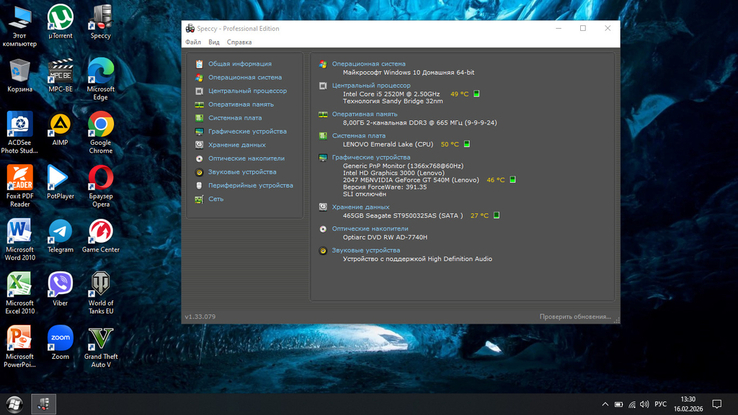Viewport: 738px width, 415px height.
Task: Click the LENOVO Emerald Lake (CPU) text
Action: (x=388, y=144)
